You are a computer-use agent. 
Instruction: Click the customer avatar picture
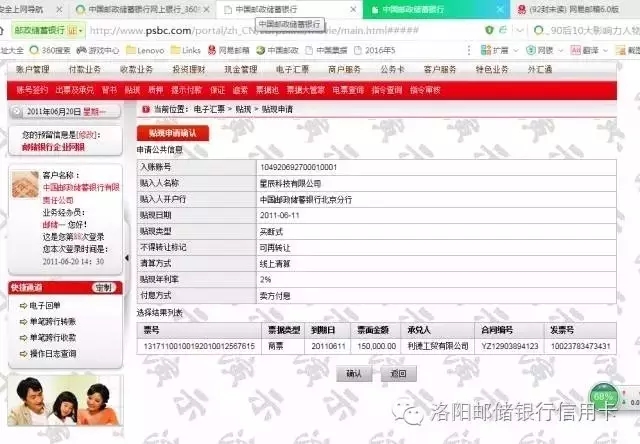click(25, 184)
